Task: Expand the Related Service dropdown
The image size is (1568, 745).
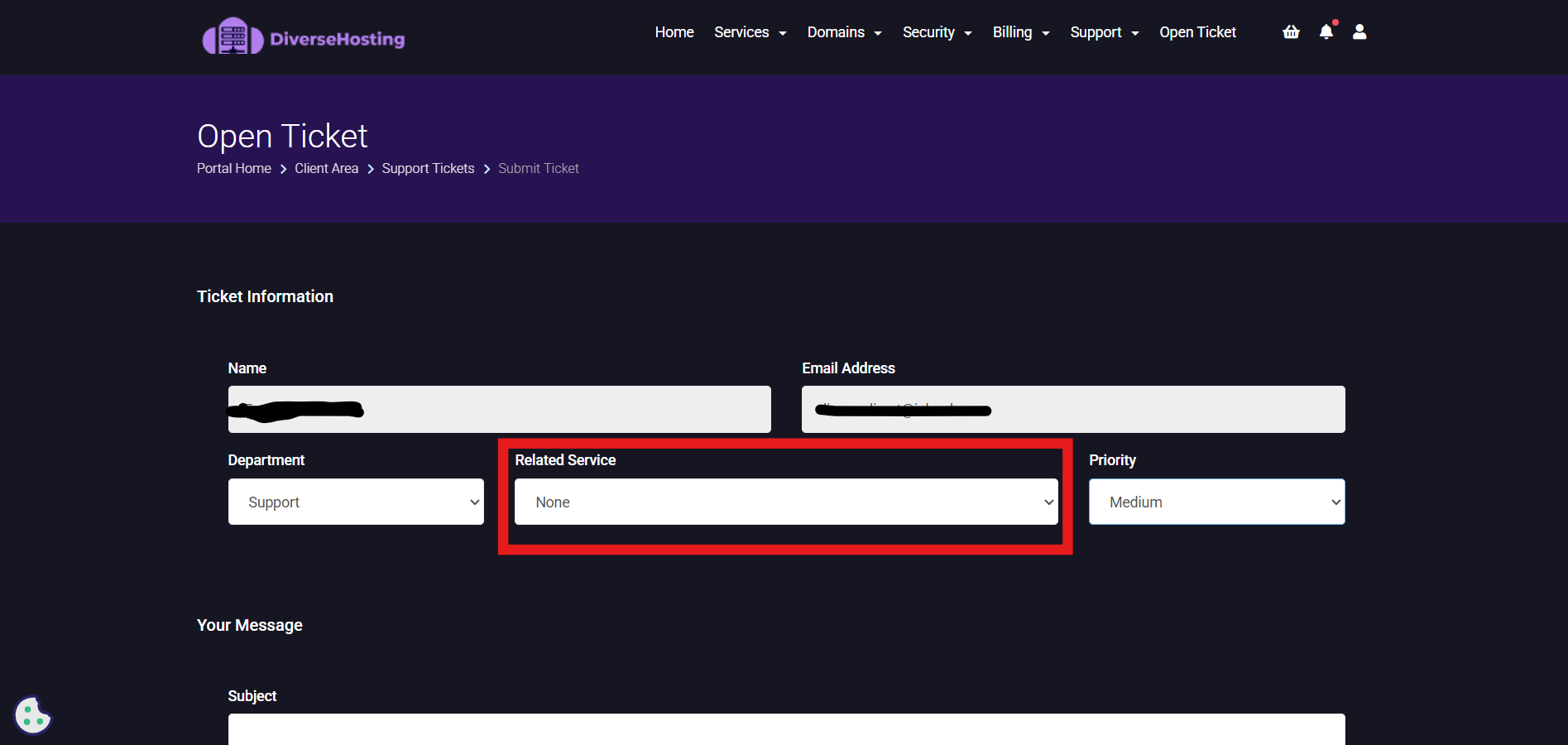Action: click(x=785, y=502)
